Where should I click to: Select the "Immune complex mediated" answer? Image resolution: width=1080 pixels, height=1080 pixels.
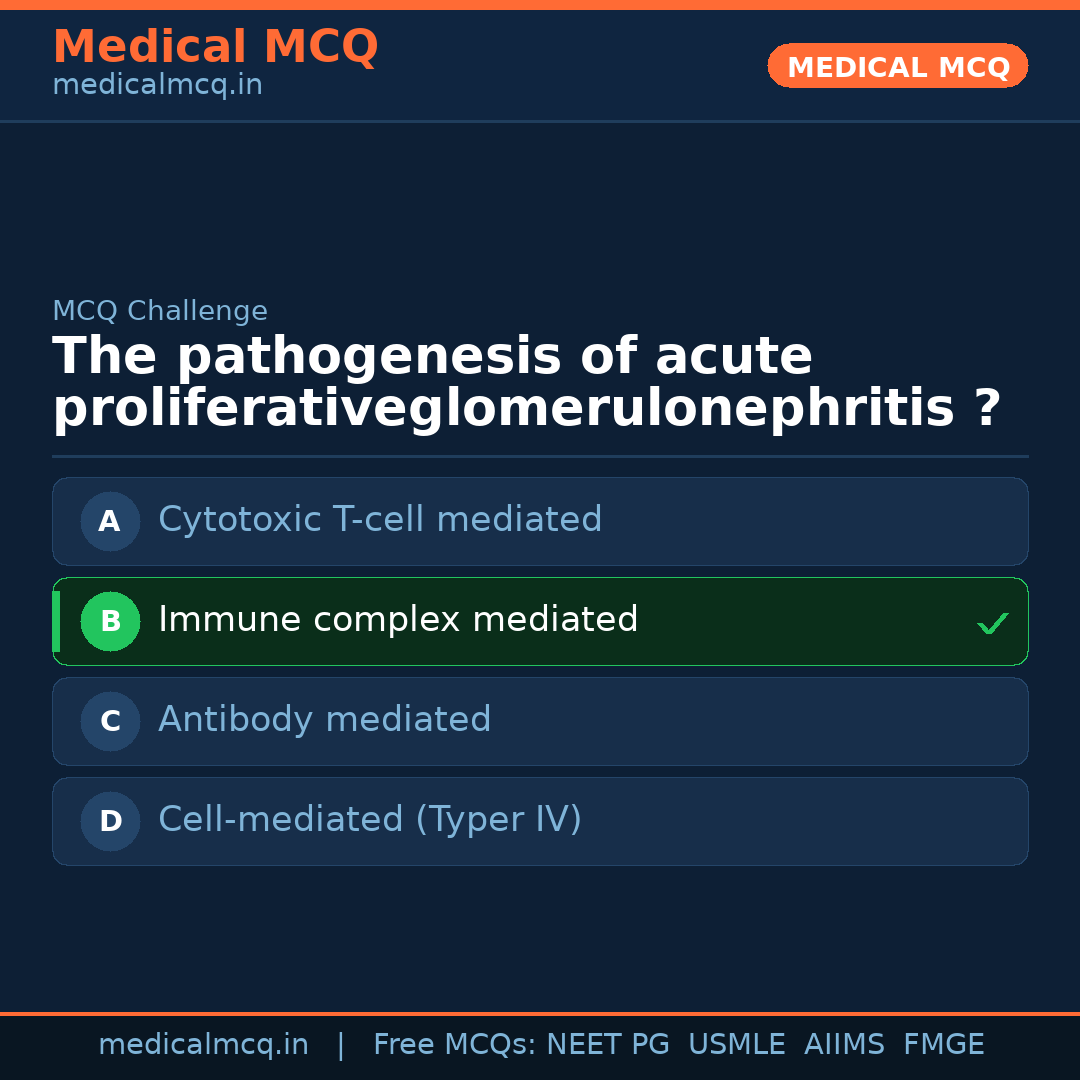(x=398, y=620)
